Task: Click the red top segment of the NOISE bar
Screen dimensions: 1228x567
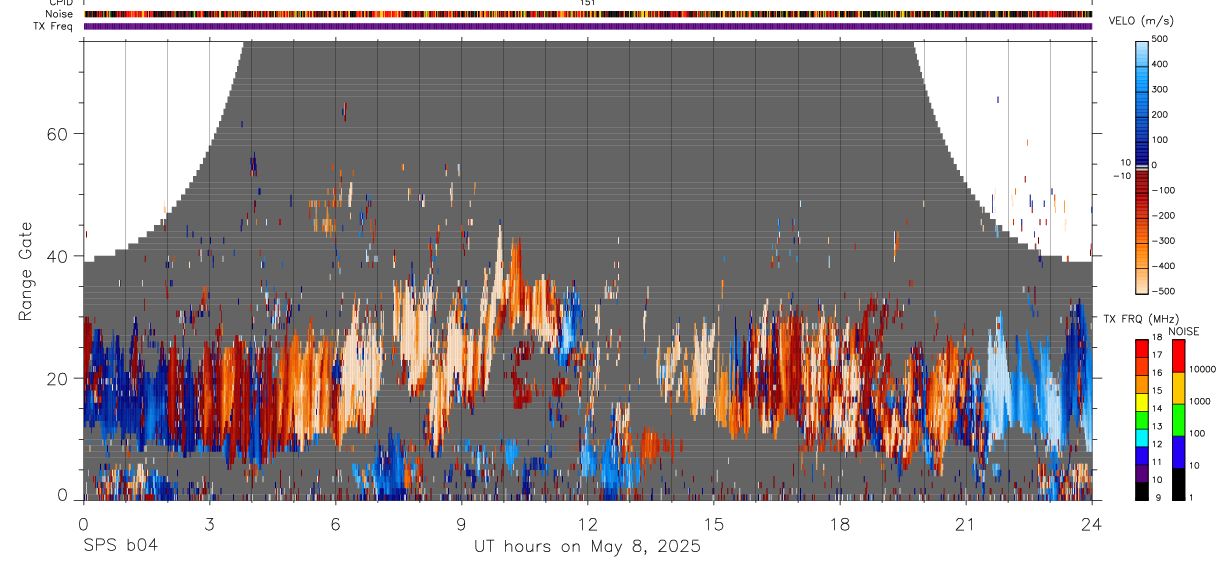Action: (x=1177, y=356)
